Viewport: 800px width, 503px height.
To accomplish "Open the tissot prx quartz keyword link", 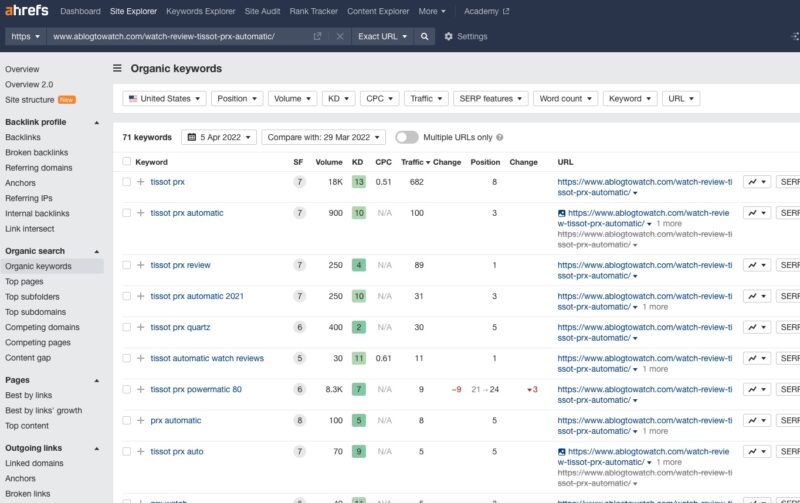I will pyautogui.click(x=180, y=327).
